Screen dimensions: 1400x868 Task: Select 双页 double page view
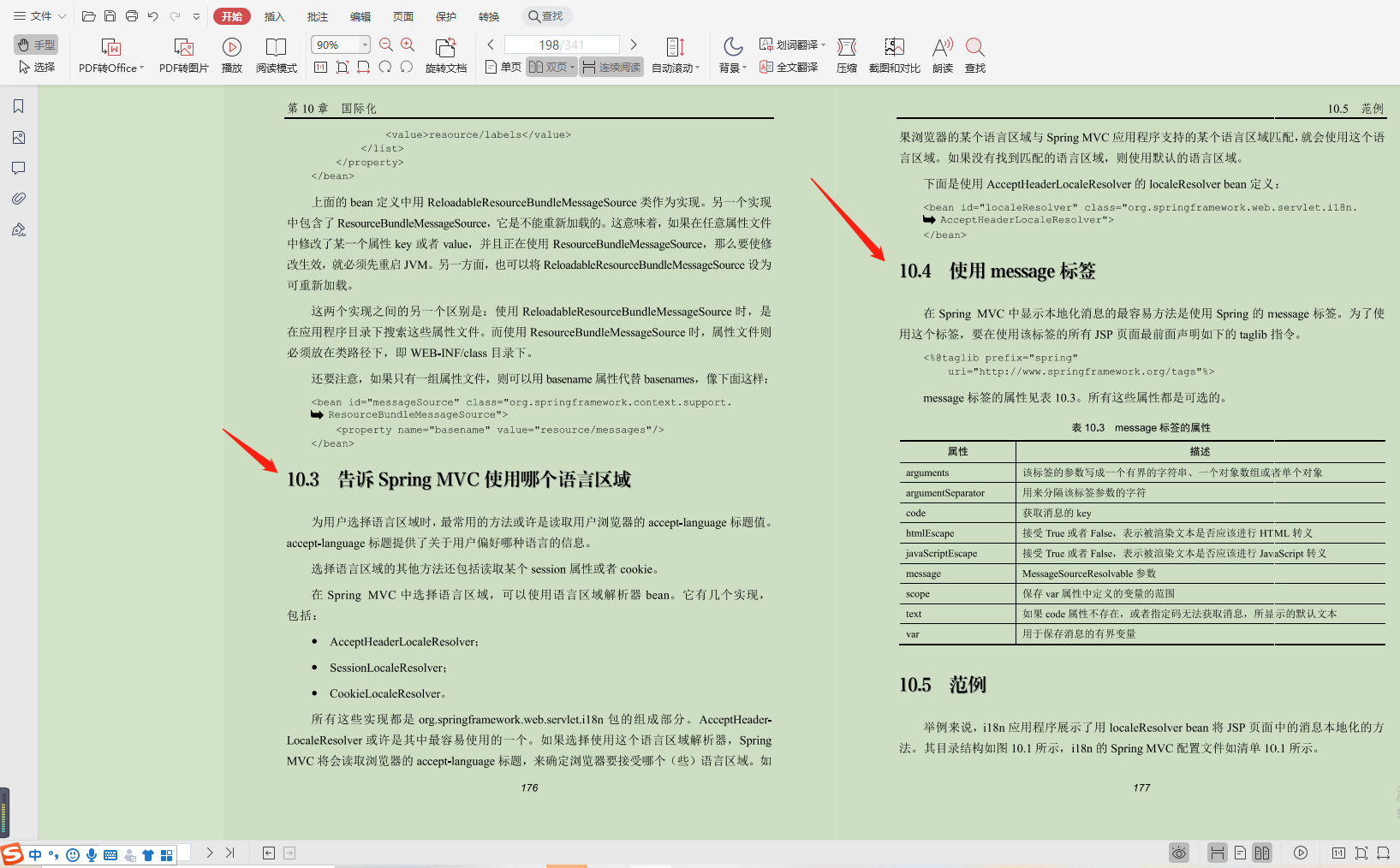click(548, 67)
